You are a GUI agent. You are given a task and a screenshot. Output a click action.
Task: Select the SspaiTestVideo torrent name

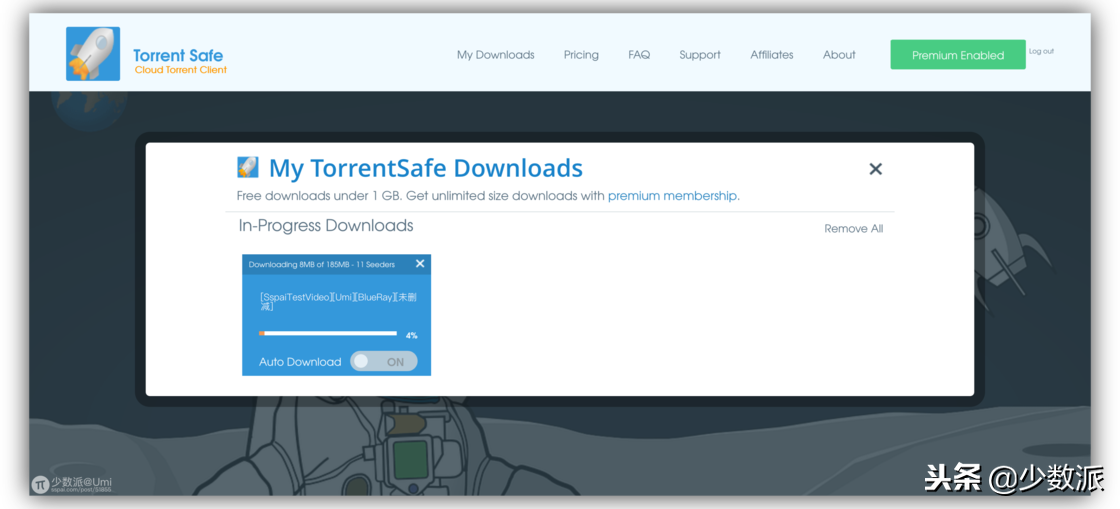point(338,301)
